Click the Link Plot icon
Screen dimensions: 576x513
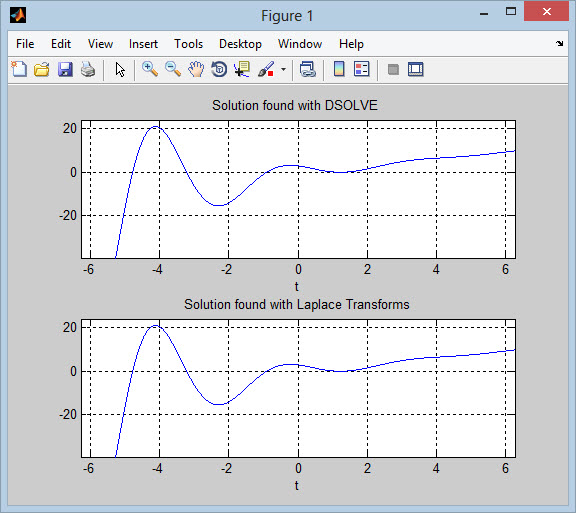307,69
